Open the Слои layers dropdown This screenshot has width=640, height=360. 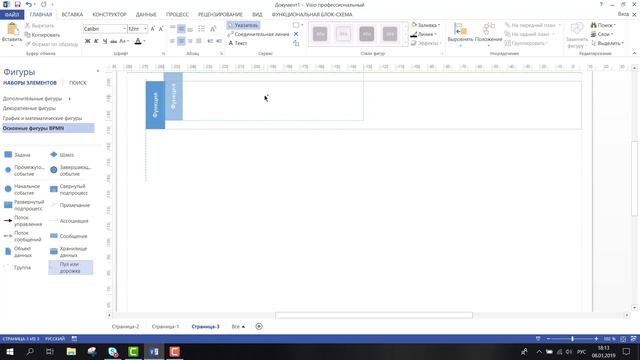pos(602,34)
